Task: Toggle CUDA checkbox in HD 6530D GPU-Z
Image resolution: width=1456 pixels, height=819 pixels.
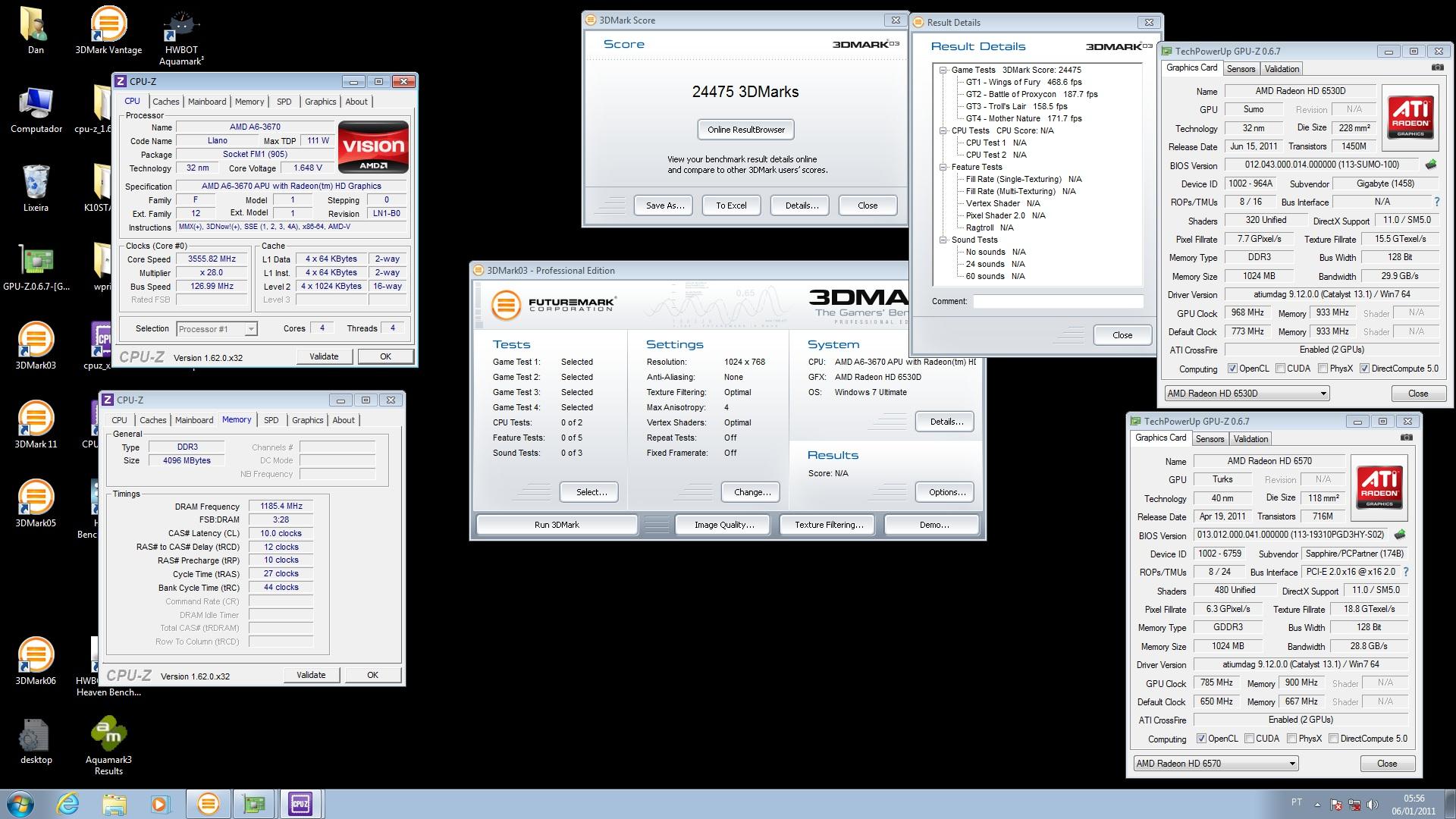Action: point(1280,369)
